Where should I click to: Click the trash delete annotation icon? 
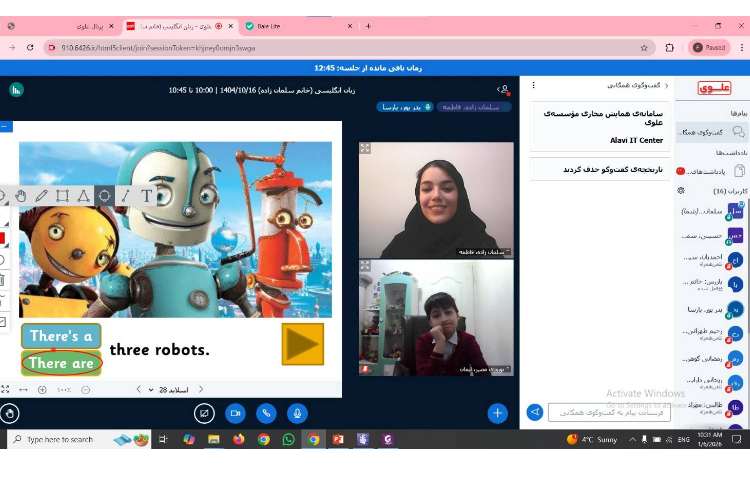[2, 280]
